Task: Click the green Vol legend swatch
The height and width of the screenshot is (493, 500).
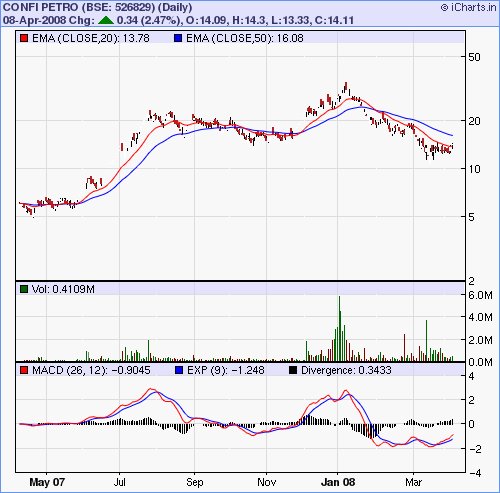Action: (x=24, y=289)
